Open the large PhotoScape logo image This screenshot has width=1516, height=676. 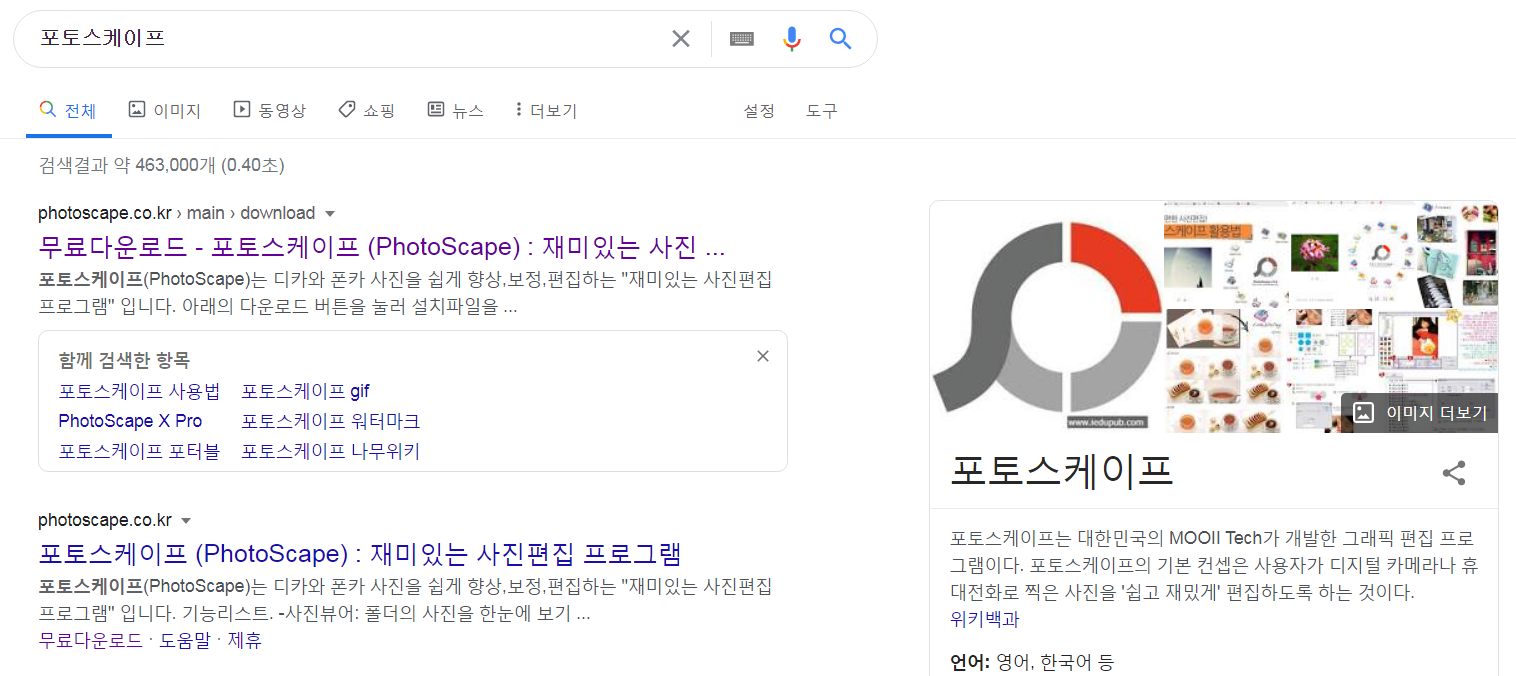click(x=1046, y=317)
